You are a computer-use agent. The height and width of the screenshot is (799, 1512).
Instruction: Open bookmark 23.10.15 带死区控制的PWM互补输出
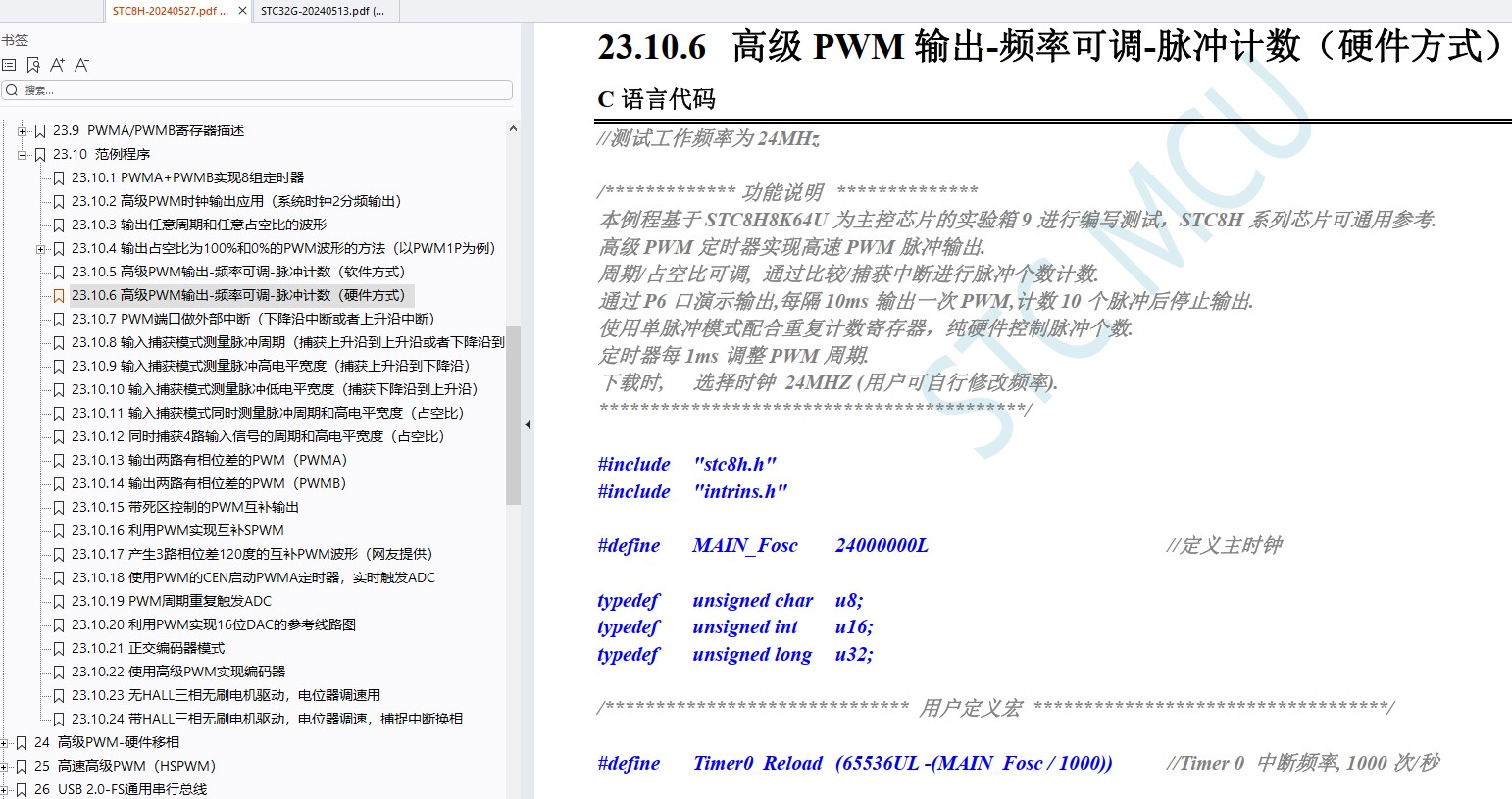click(185, 507)
